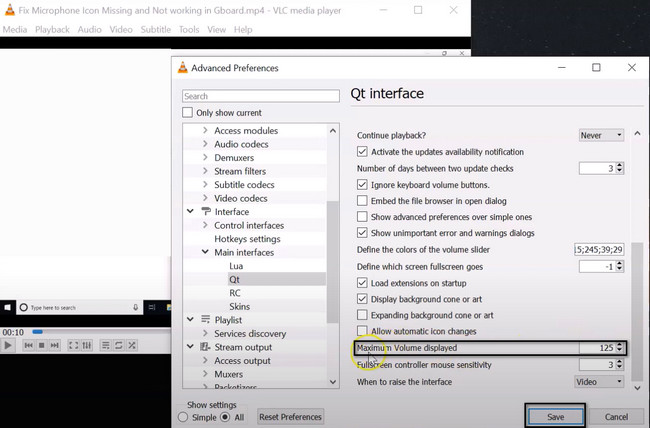Viewport: 650px width, 428px height.
Task: Collapse the Stream output tree node
Action: click(190, 346)
